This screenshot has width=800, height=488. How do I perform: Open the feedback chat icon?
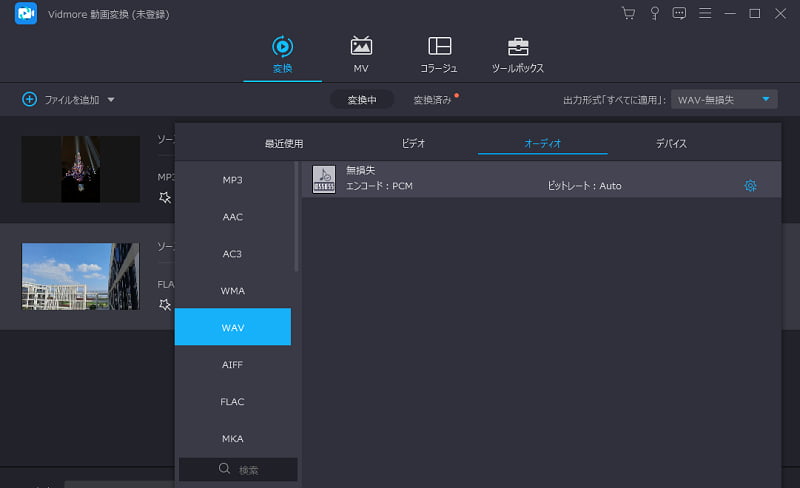679,13
